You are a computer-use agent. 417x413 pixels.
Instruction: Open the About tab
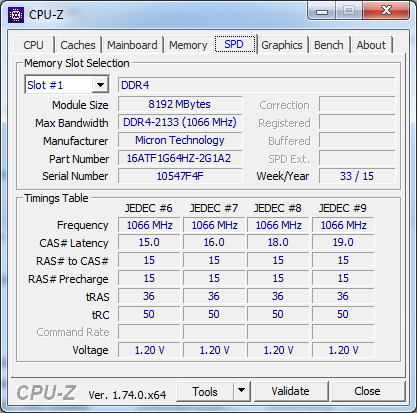[371, 45]
